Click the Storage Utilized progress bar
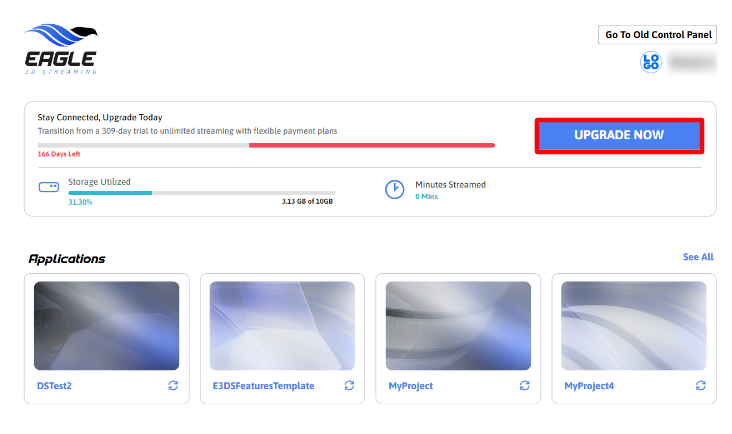The width and height of the screenshot is (732, 434). click(201, 192)
